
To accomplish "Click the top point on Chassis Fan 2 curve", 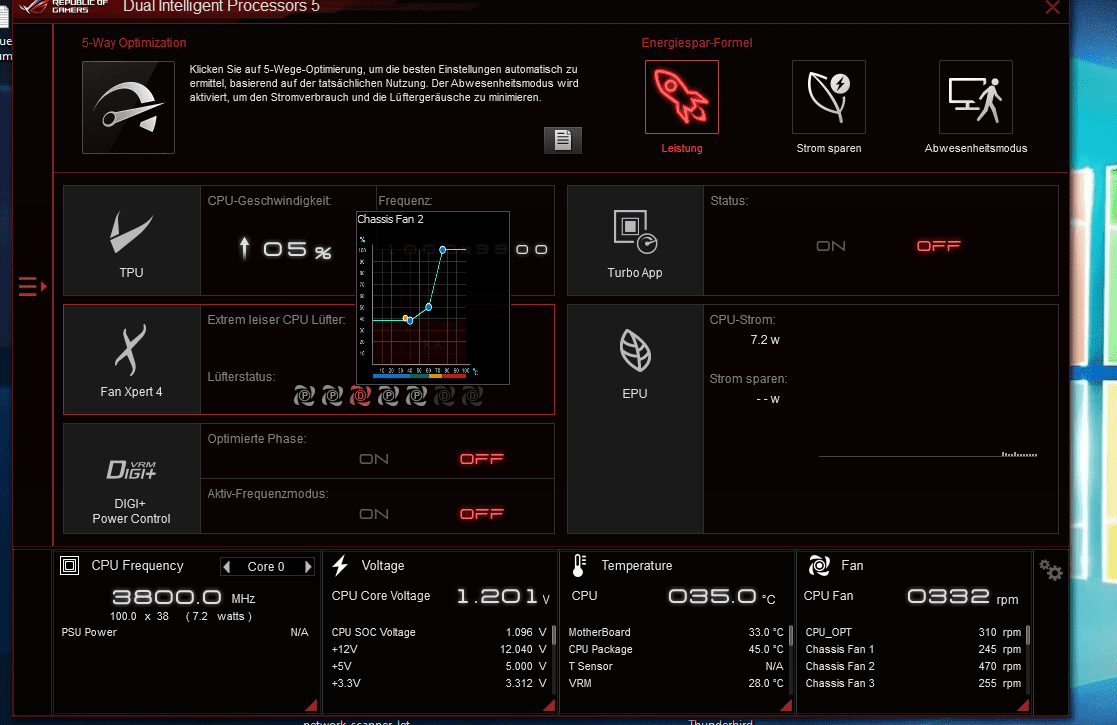I will [442, 250].
